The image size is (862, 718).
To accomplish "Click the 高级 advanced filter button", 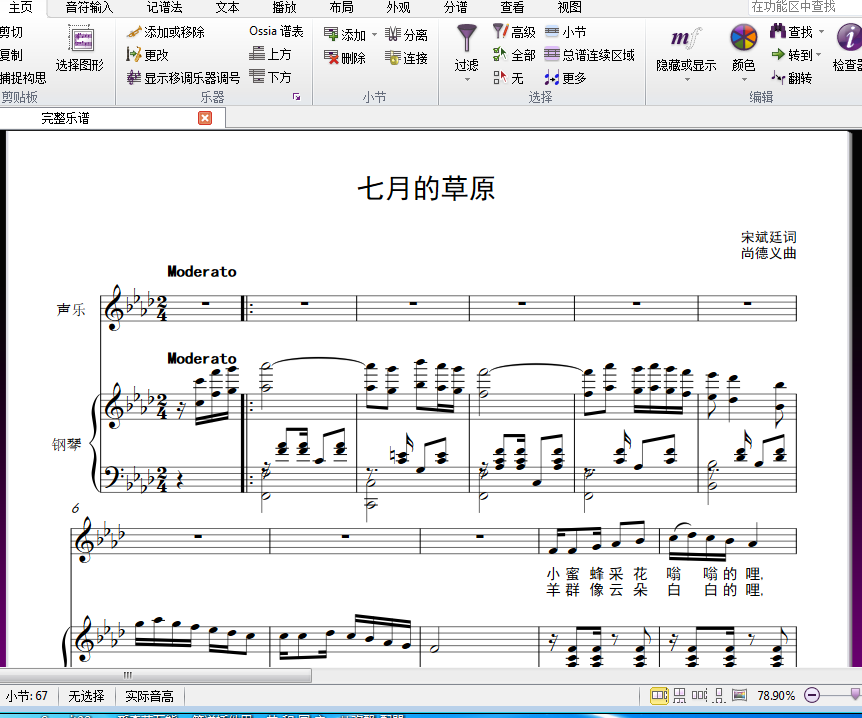I will point(514,32).
